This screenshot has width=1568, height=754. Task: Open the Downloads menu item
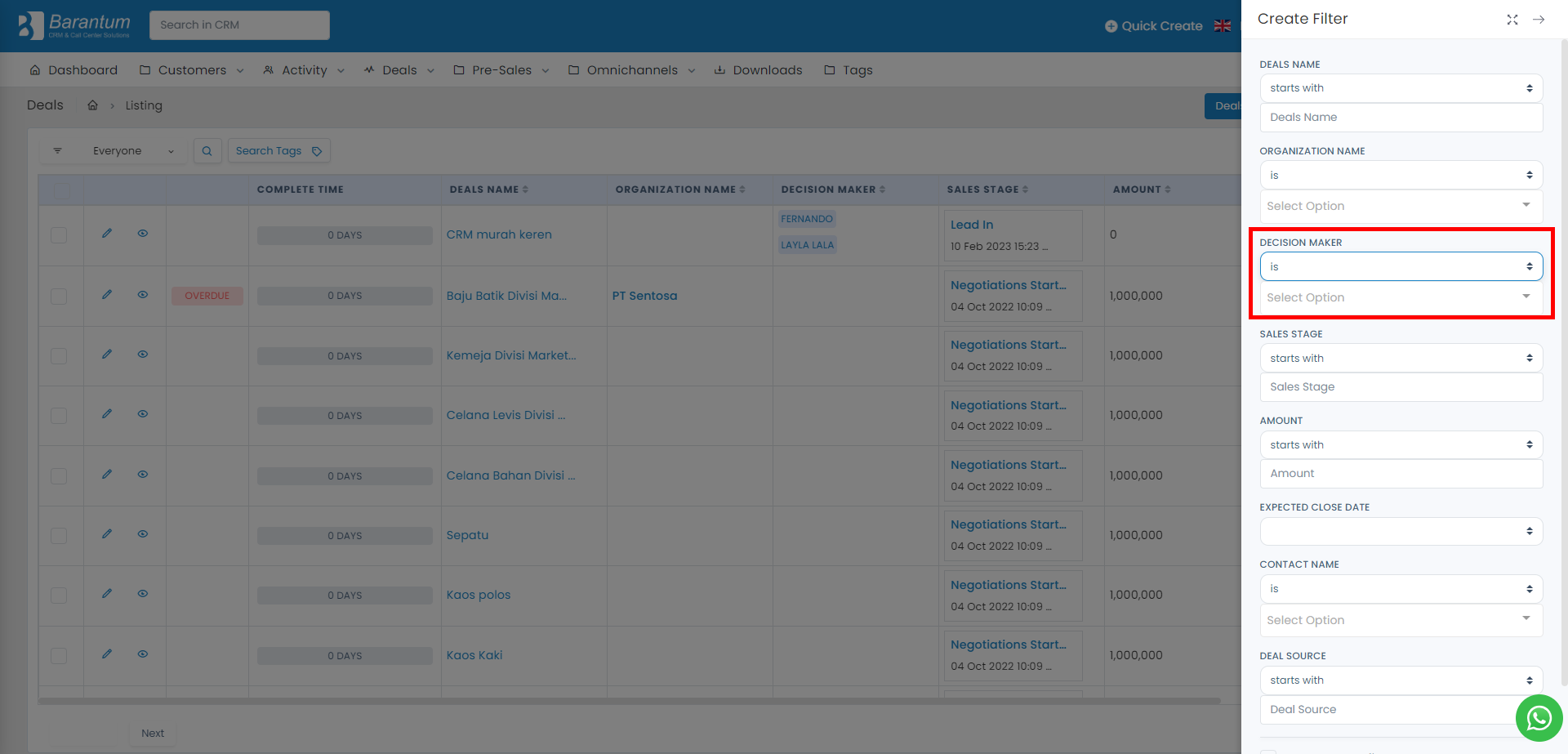point(758,70)
